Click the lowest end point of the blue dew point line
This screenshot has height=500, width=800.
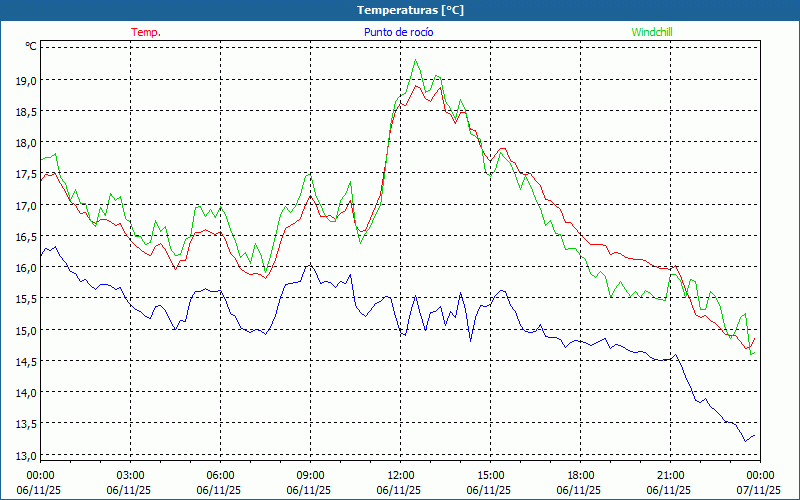pos(745,441)
